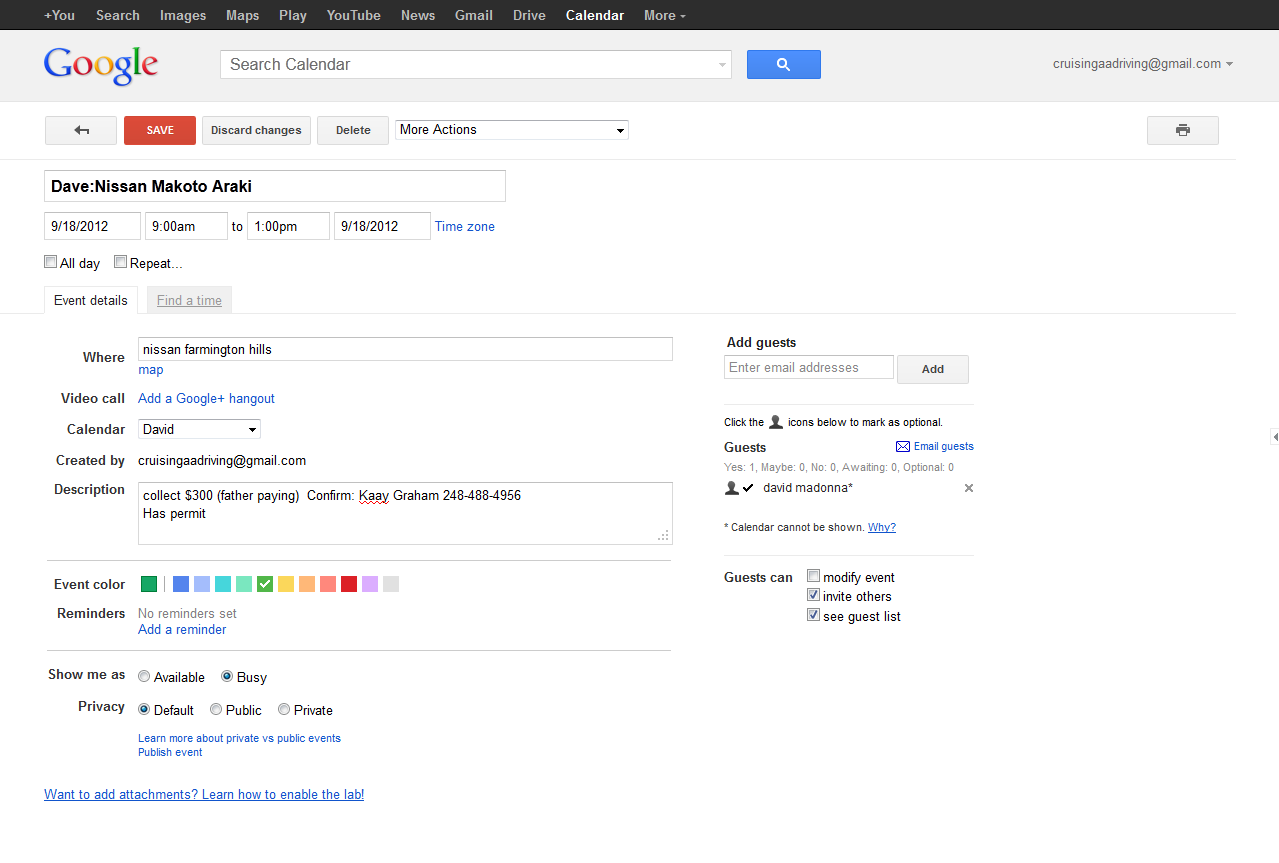The image size is (1279, 863).
Task: Click the Google logo
Action: pos(101,65)
